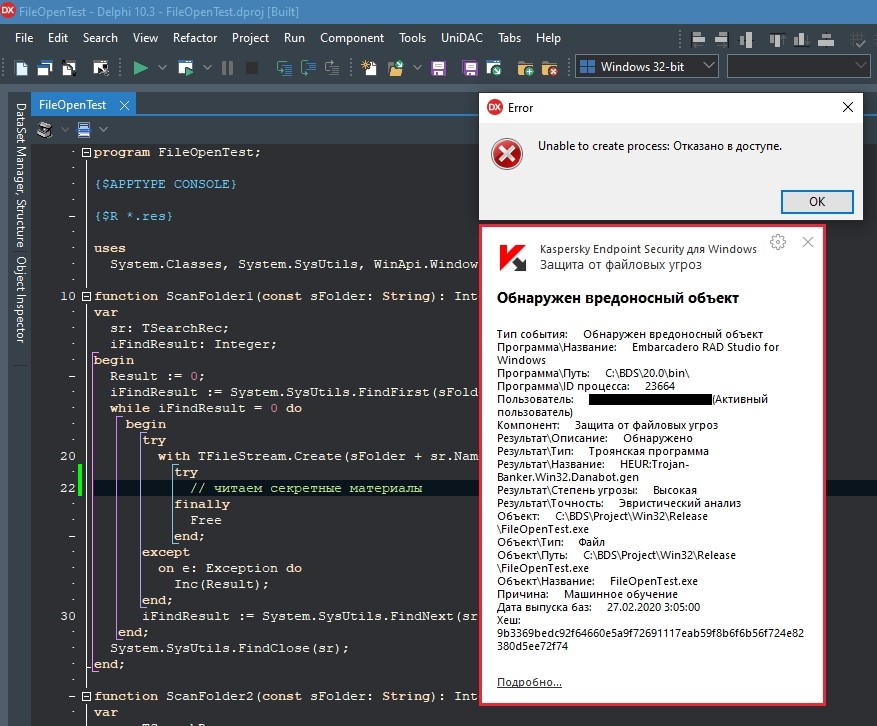This screenshot has height=726, width=877.
Task: Click the Run Until Return icon
Action: click(x=332, y=68)
